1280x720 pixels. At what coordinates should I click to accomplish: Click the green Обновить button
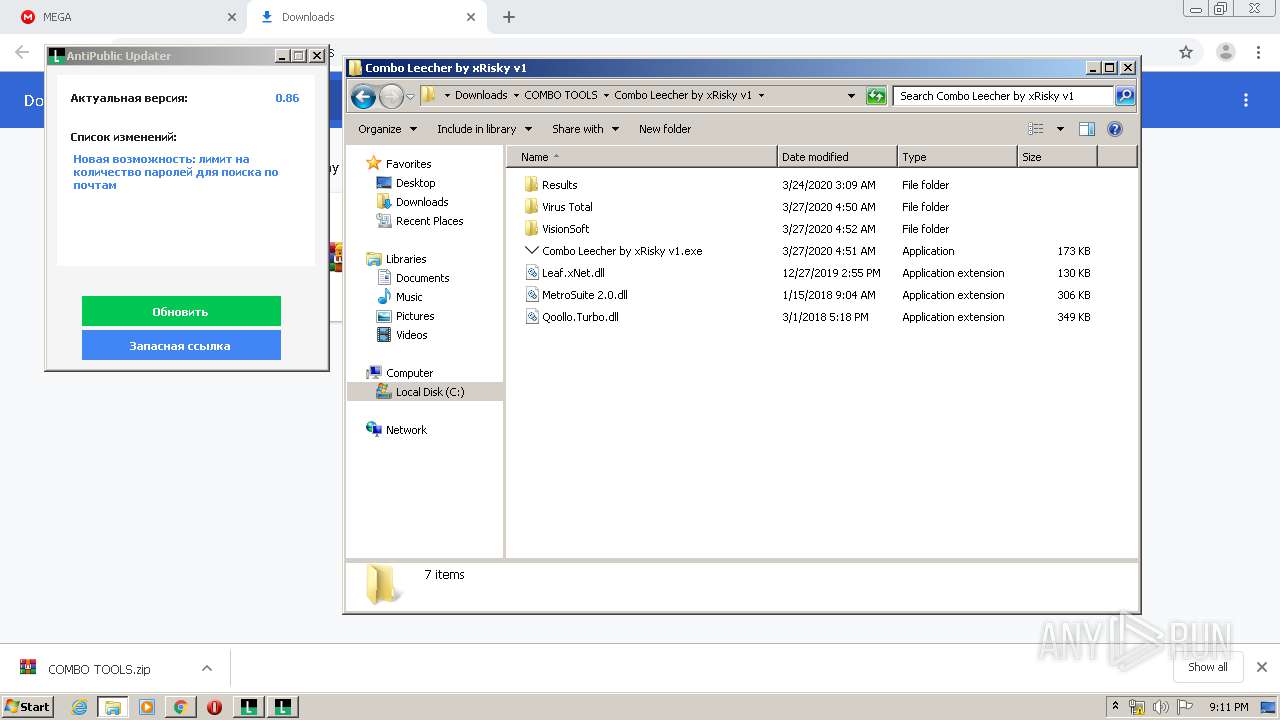[181, 312]
